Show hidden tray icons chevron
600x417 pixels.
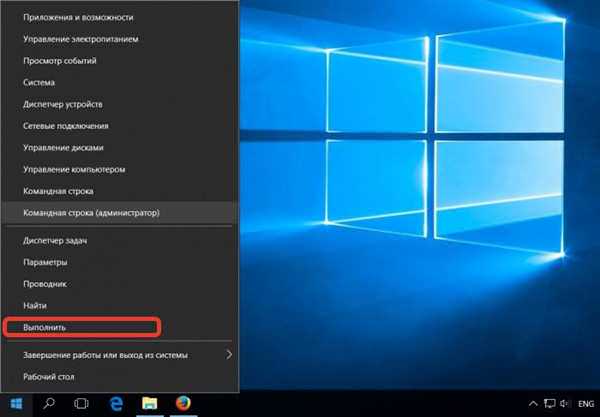pos(533,404)
